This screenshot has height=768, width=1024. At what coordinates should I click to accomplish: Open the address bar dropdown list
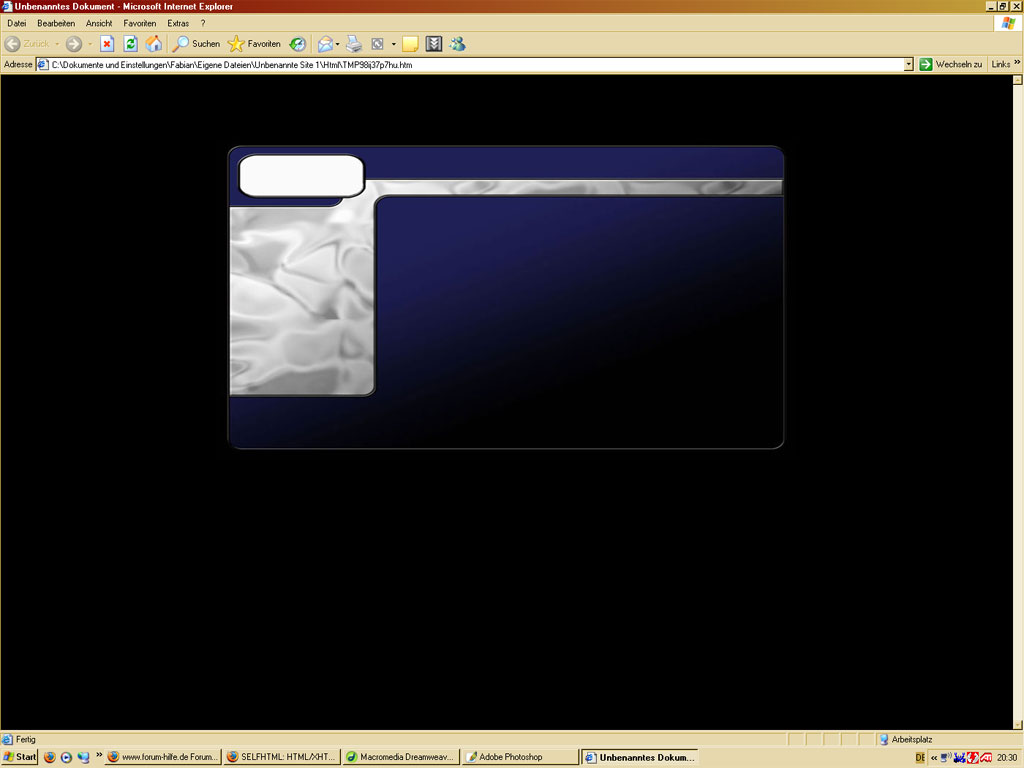[x=908, y=64]
